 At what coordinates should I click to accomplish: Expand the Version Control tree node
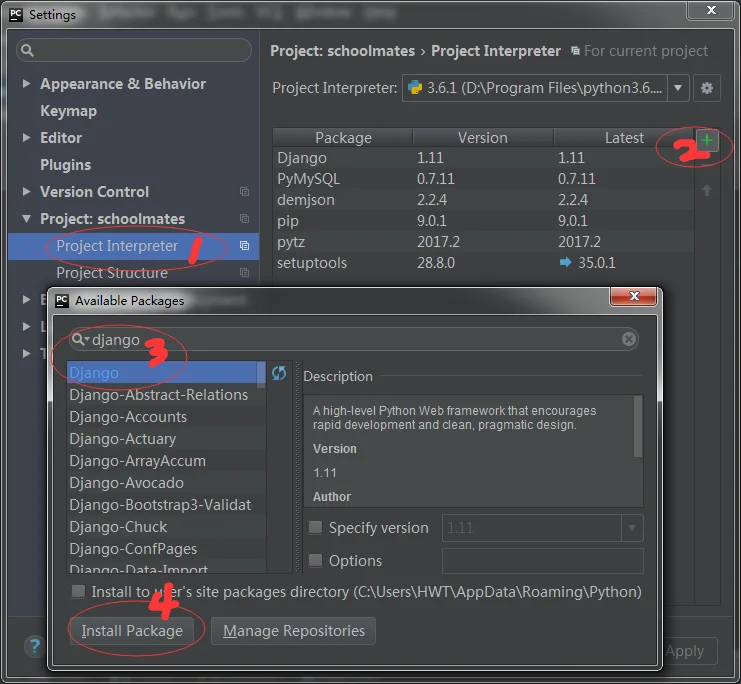point(26,191)
